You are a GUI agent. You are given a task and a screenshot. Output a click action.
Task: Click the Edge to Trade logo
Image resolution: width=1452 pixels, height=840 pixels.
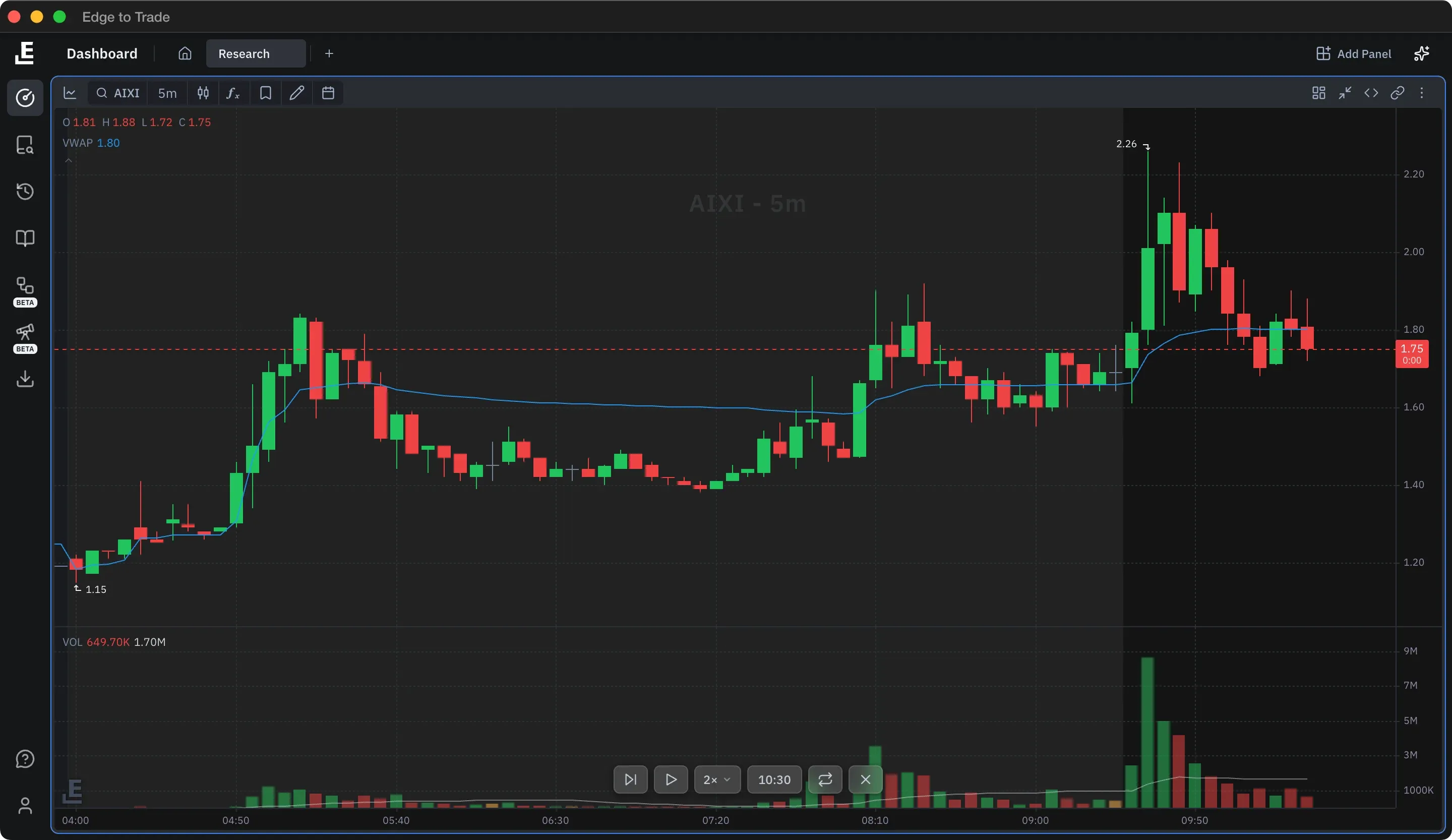coord(25,53)
